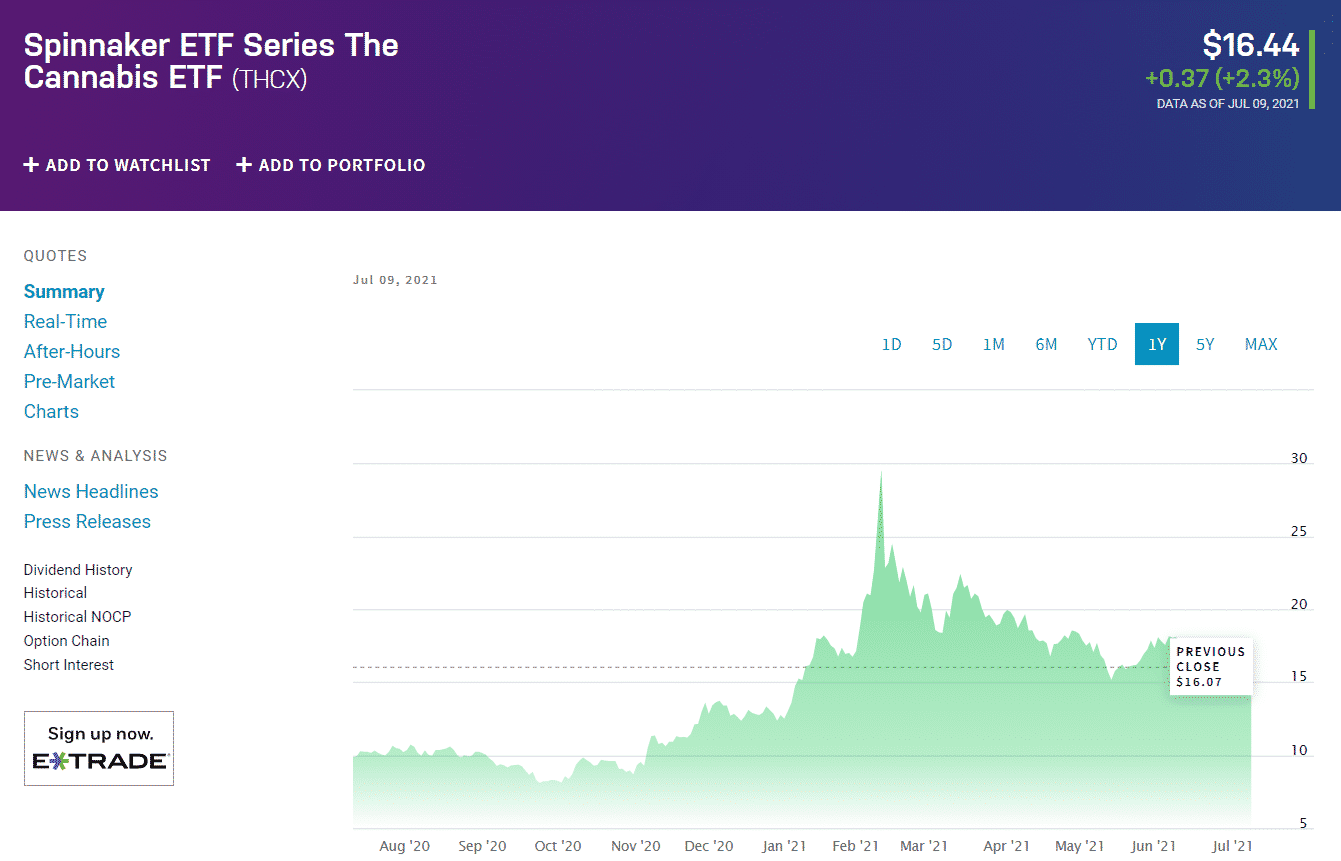Click the Feb '21 axis label
Screen dimensions: 1341x861
coord(856,846)
